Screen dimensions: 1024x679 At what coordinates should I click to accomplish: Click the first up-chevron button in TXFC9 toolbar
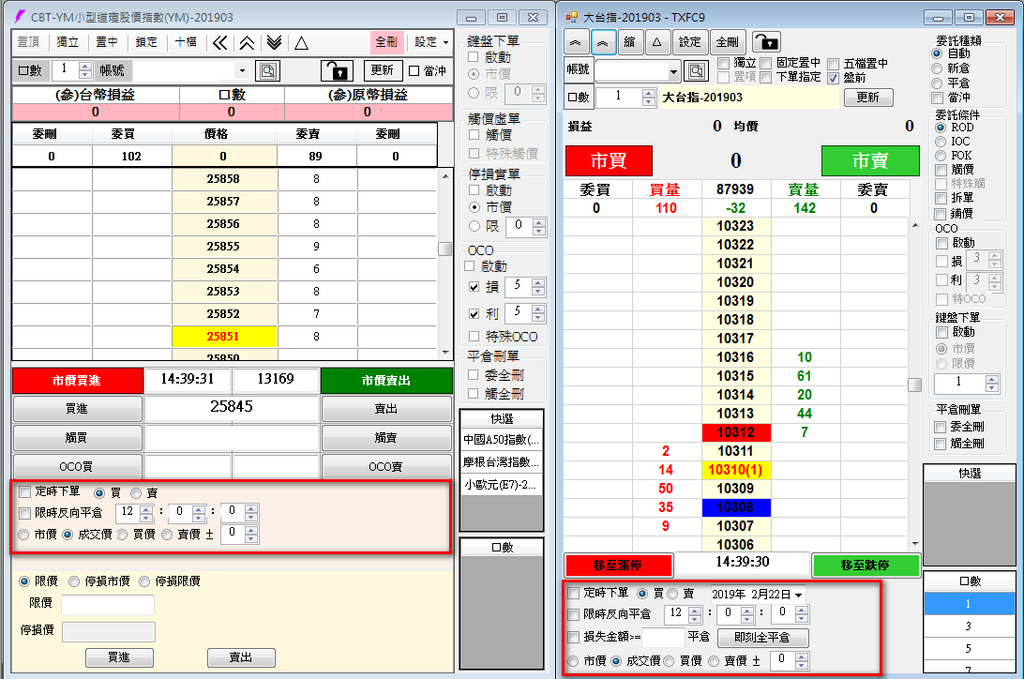tap(575, 42)
